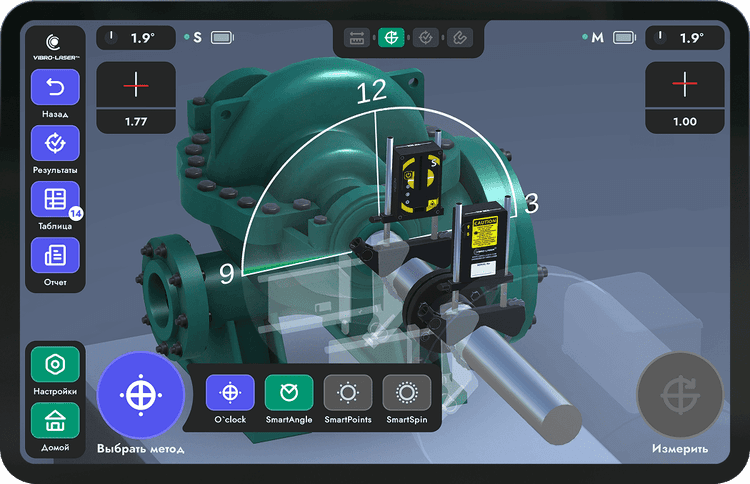Open Результаты results screen
Image resolution: width=750 pixels, height=484 pixels.
tap(56, 145)
